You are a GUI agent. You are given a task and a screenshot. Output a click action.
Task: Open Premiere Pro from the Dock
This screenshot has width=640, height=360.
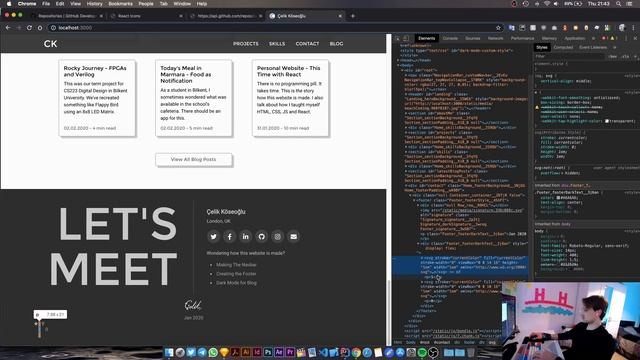point(290,352)
